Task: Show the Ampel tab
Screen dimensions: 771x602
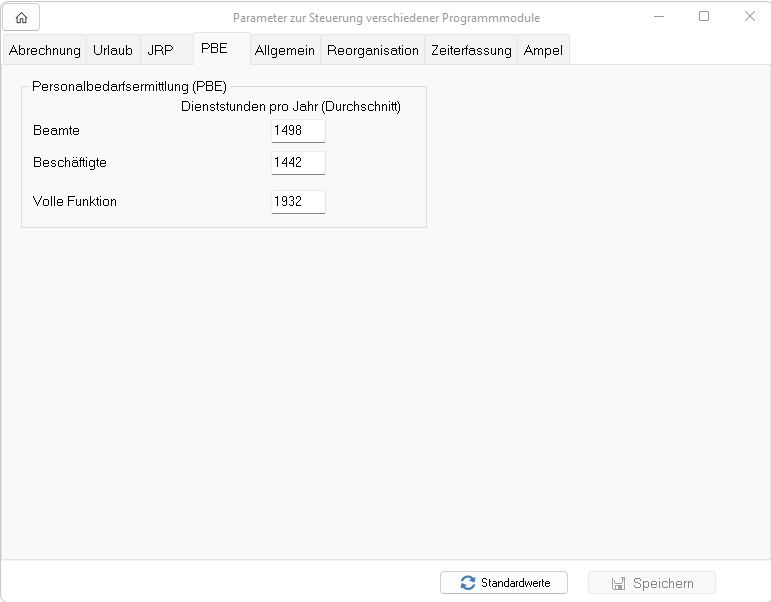Action: coord(543,50)
